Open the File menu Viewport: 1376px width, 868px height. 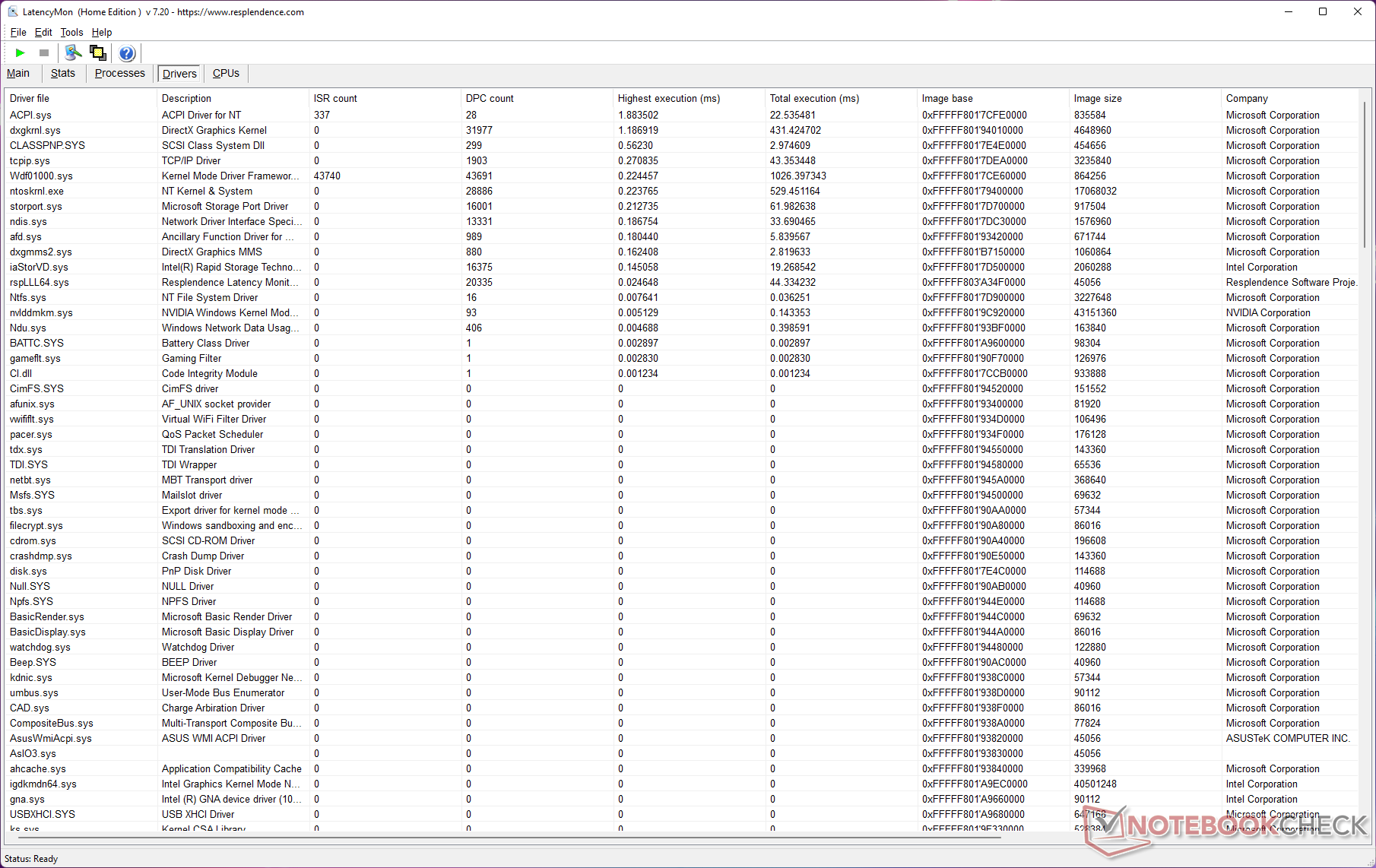click(18, 32)
